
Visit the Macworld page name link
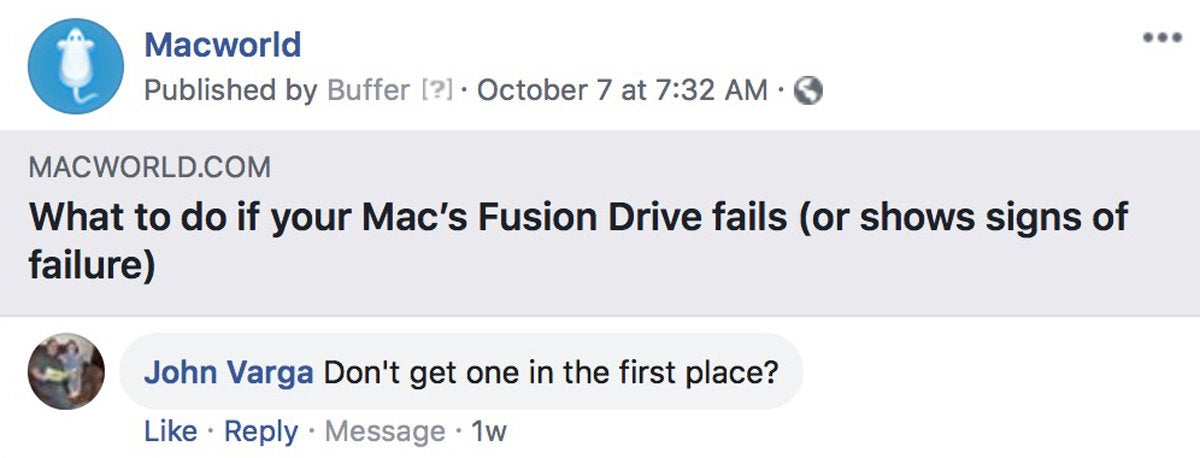[222, 45]
